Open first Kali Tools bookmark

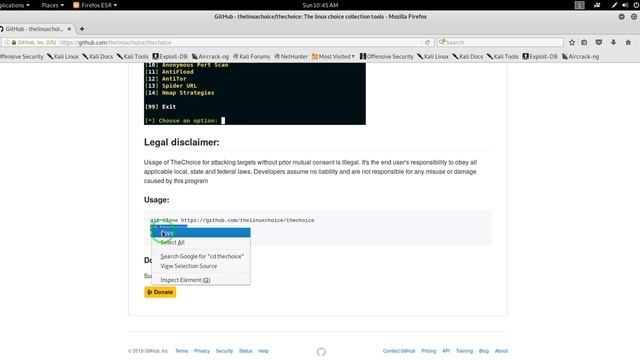(x=133, y=57)
